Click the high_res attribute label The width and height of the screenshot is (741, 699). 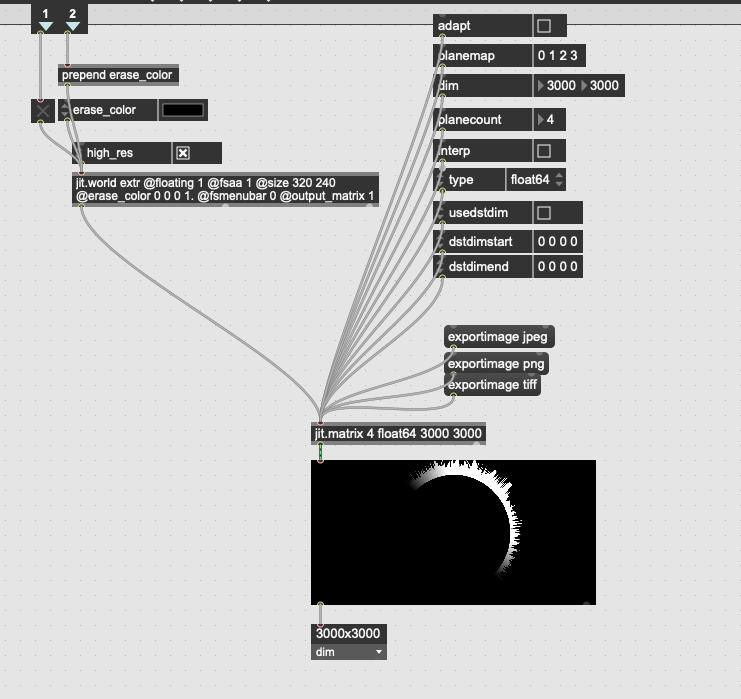click(110, 153)
